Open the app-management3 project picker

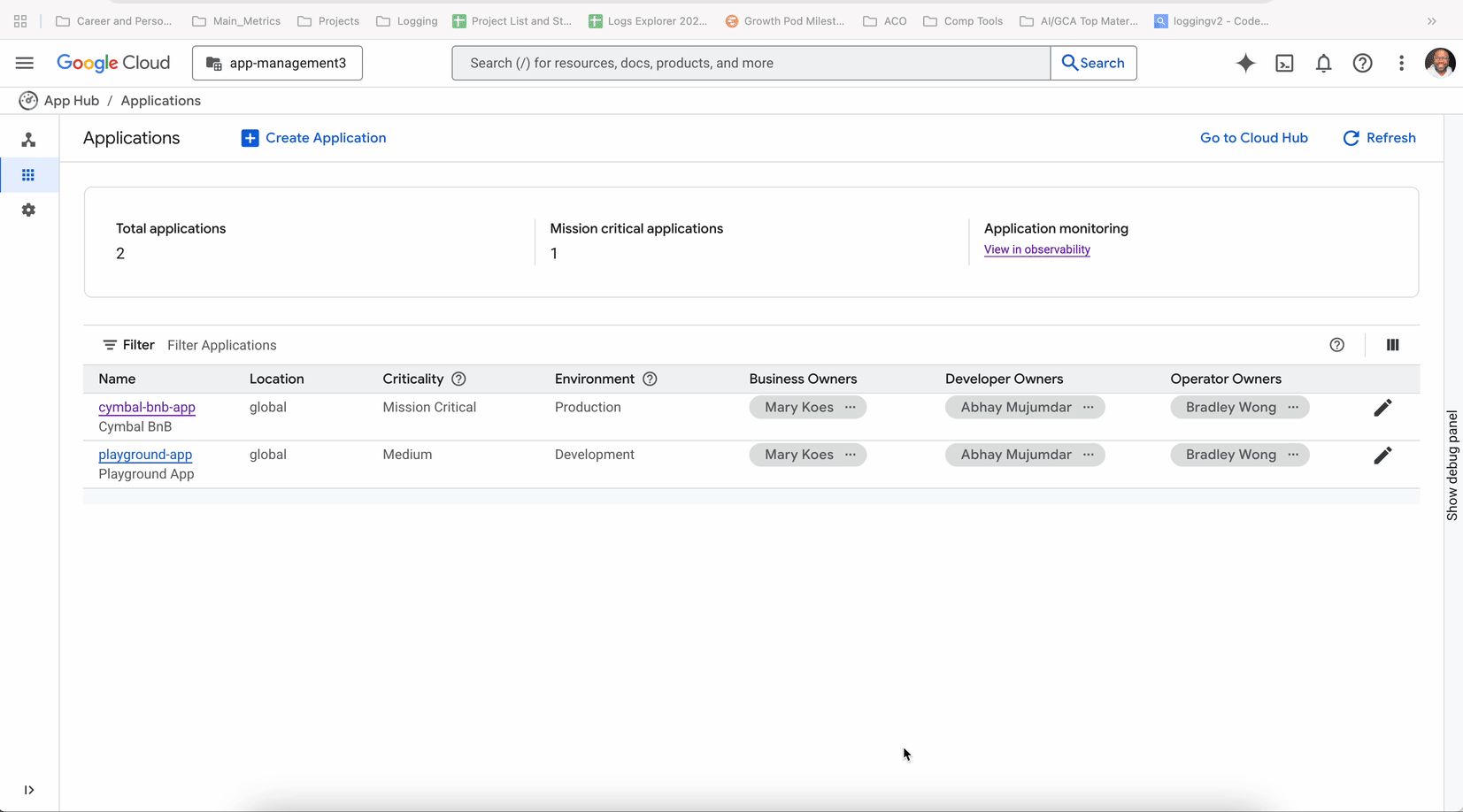[277, 63]
